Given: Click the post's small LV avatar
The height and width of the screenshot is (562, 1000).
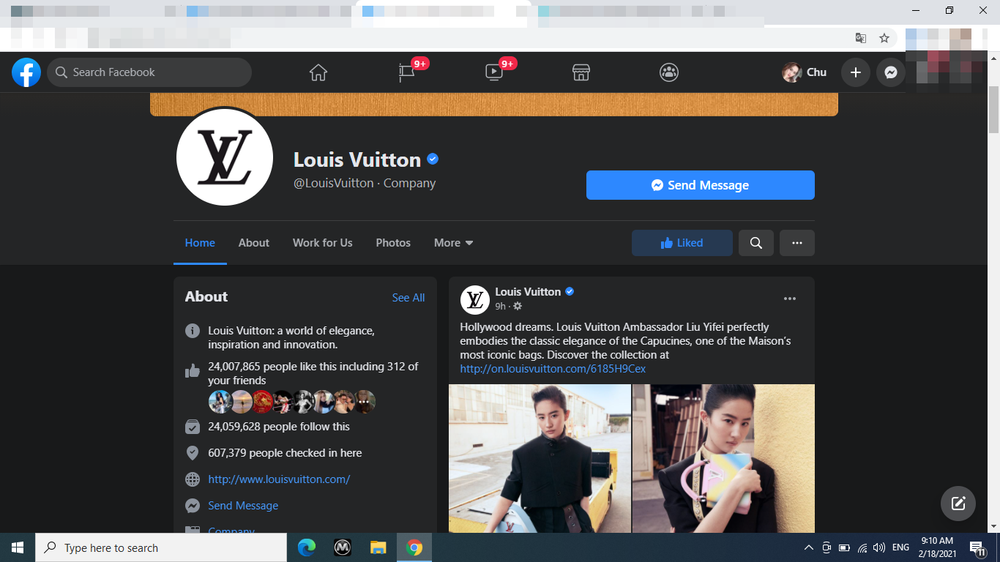Looking at the screenshot, I should pos(474,299).
